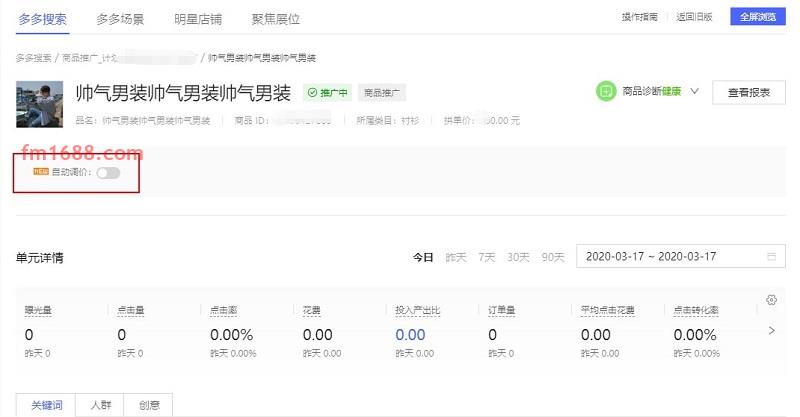Open metrics settings gear icon
Viewport: 800px width, 417px height.
coord(771,300)
